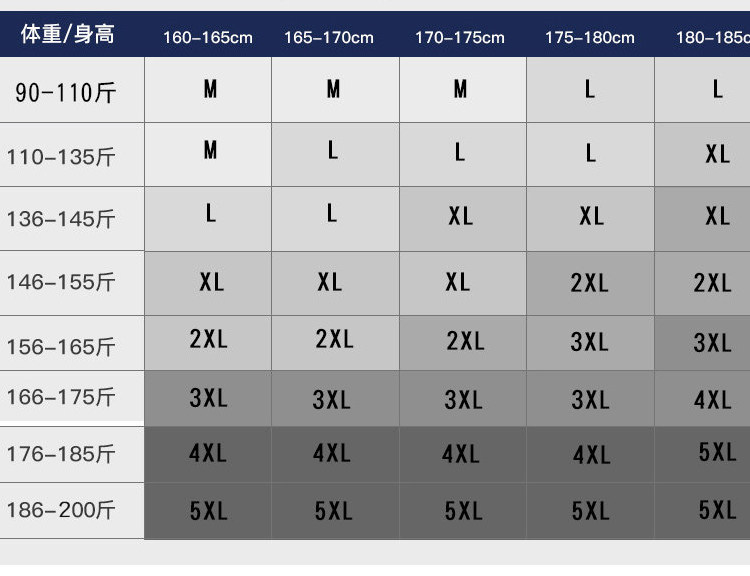
Task: Click the 3XL cell for 156-165斤, 175-180cm
Action: [590, 342]
